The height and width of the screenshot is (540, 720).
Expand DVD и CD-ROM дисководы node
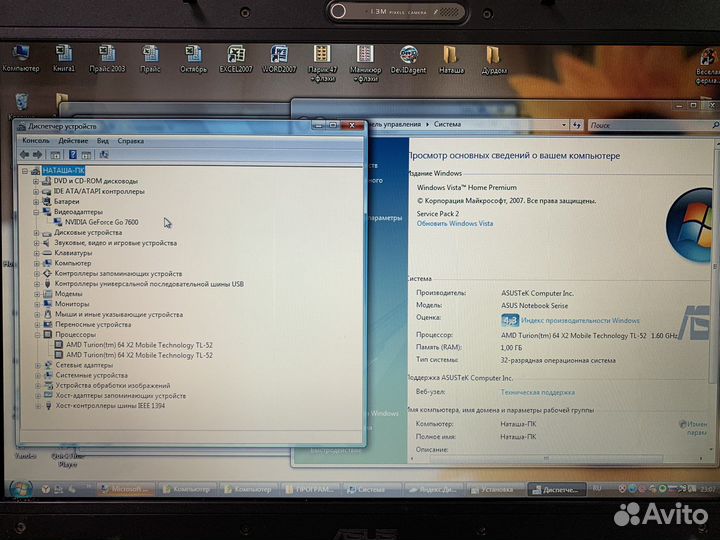click(x=36, y=181)
